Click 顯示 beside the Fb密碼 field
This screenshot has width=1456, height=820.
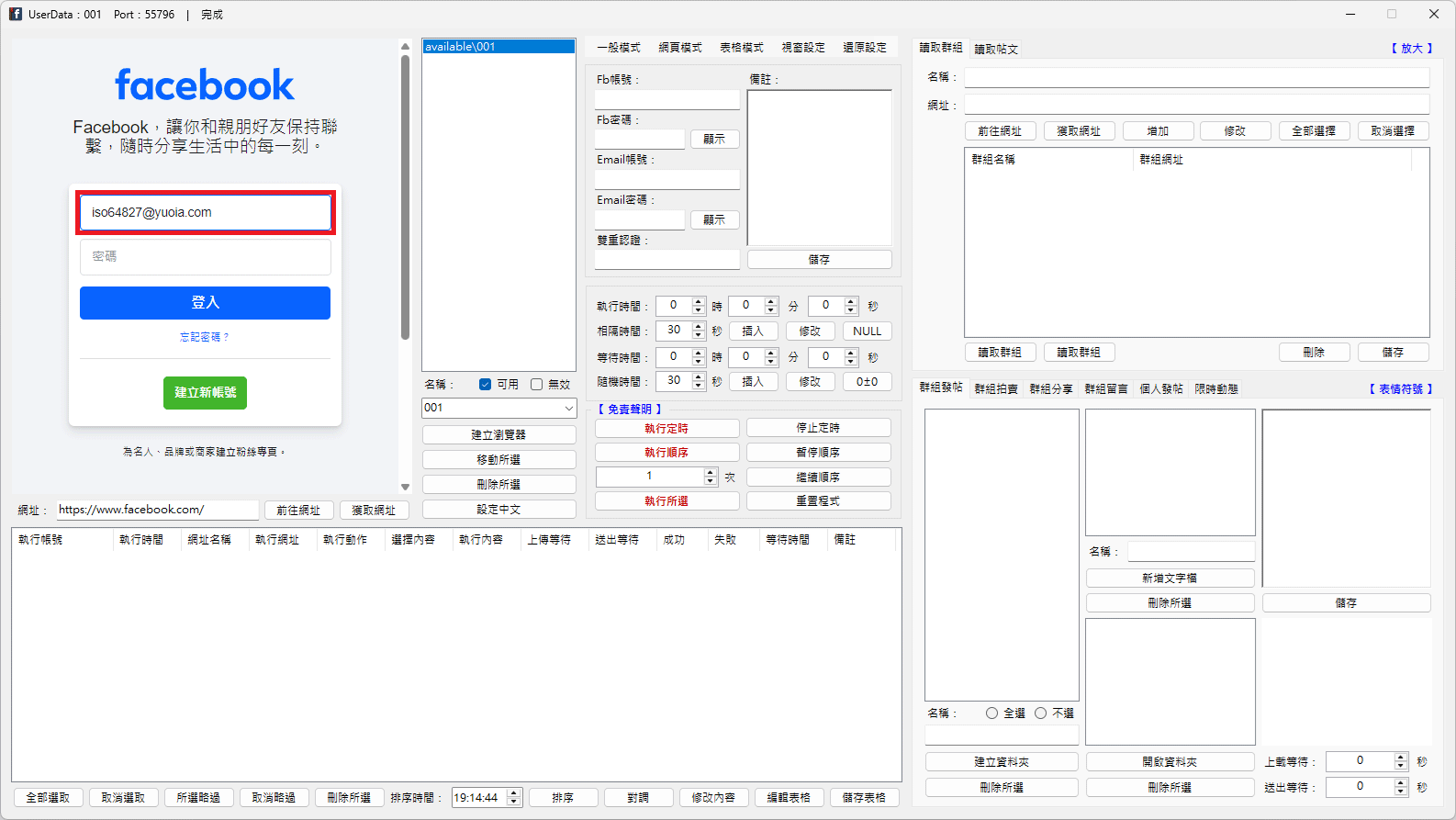tap(714, 140)
